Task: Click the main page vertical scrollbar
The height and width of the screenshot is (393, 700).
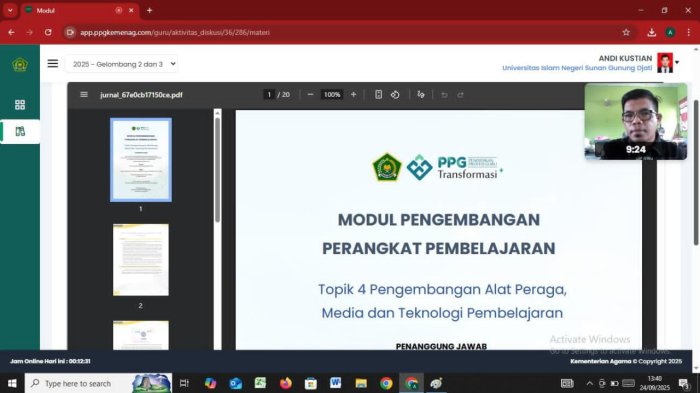Action: pos(696,172)
